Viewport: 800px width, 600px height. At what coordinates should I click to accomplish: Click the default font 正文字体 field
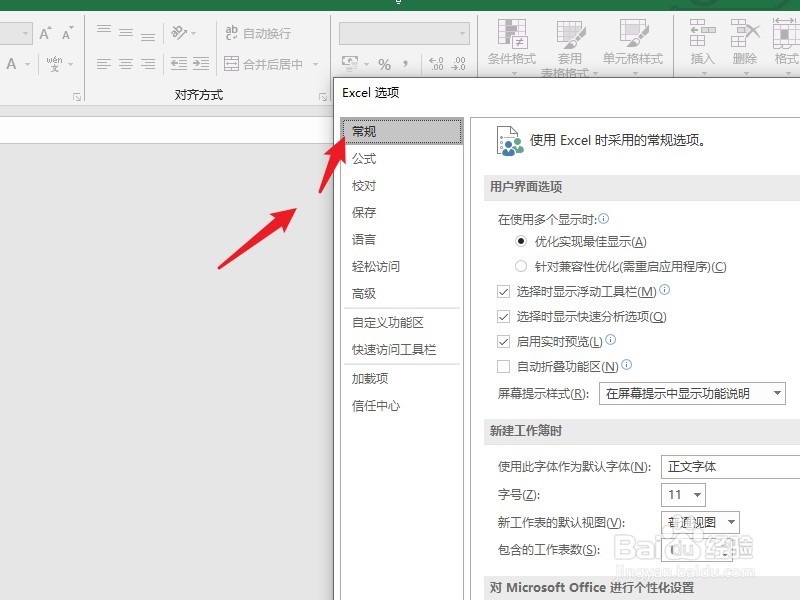point(731,467)
